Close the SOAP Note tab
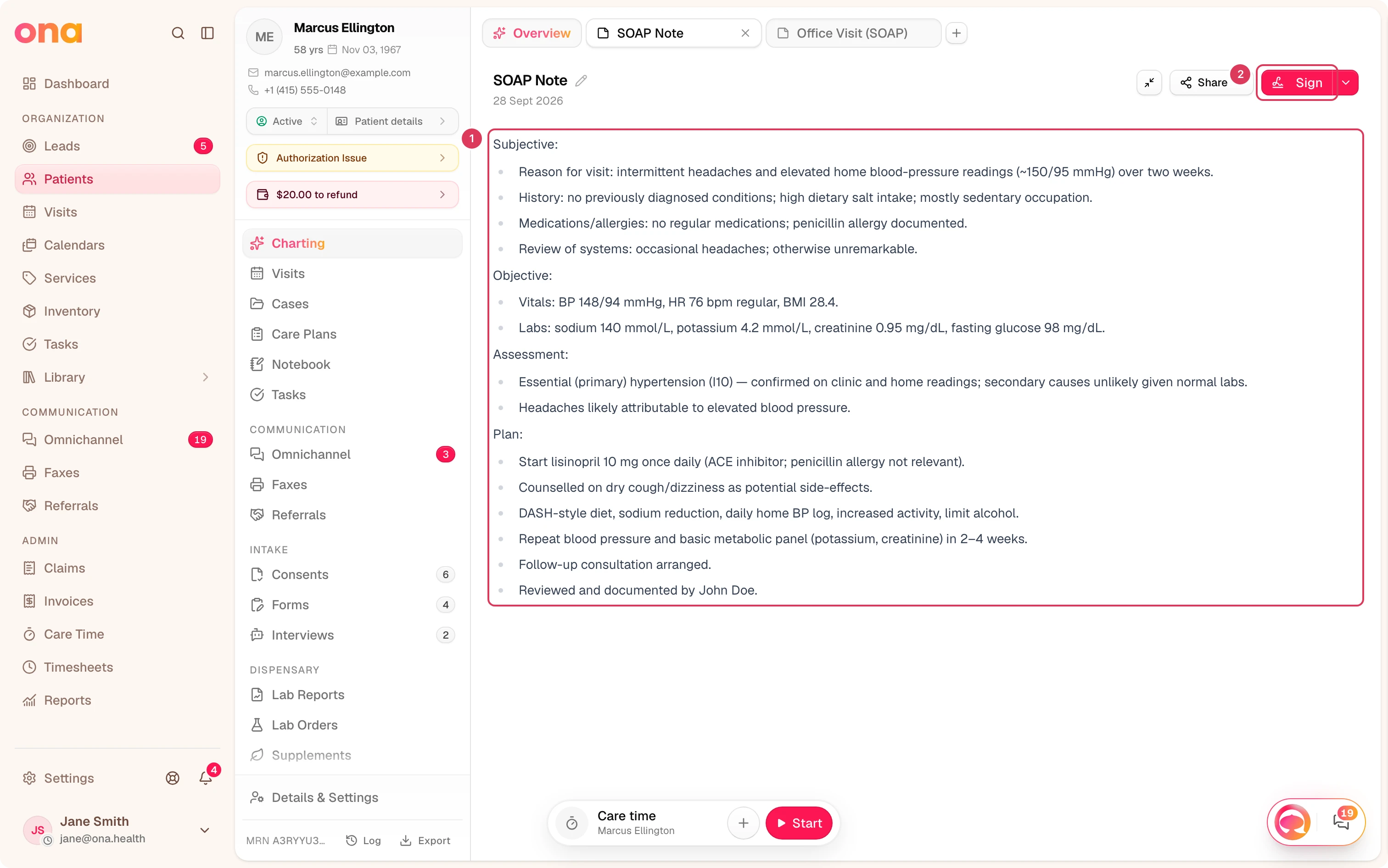Screen dimensions: 1388x868 point(745,33)
